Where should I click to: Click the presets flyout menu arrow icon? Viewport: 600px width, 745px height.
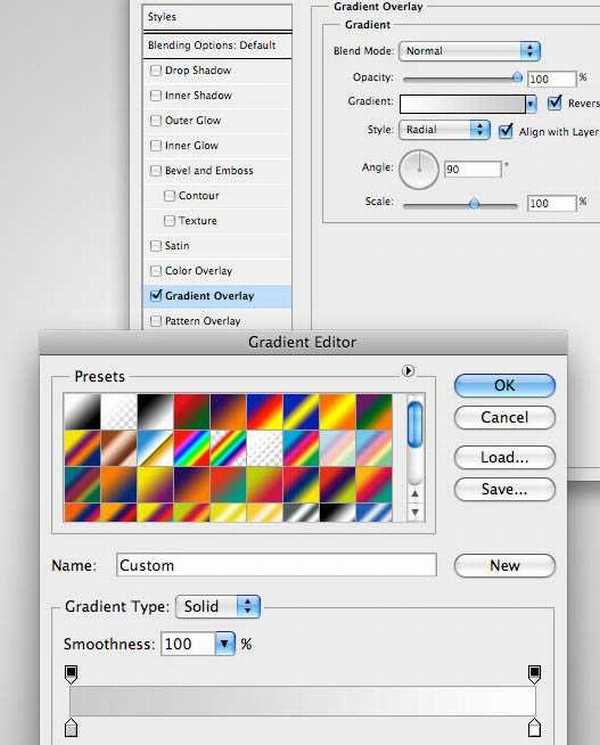(x=408, y=371)
